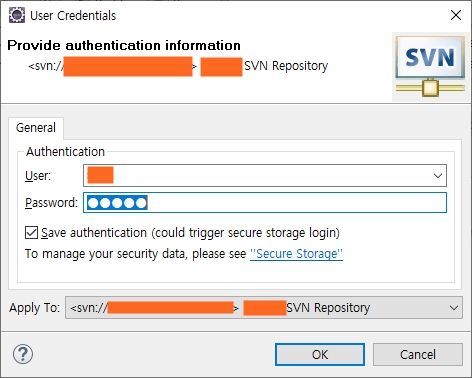The height and width of the screenshot is (378, 472).
Task: Select the General tab
Action: pyautogui.click(x=36, y=128)
